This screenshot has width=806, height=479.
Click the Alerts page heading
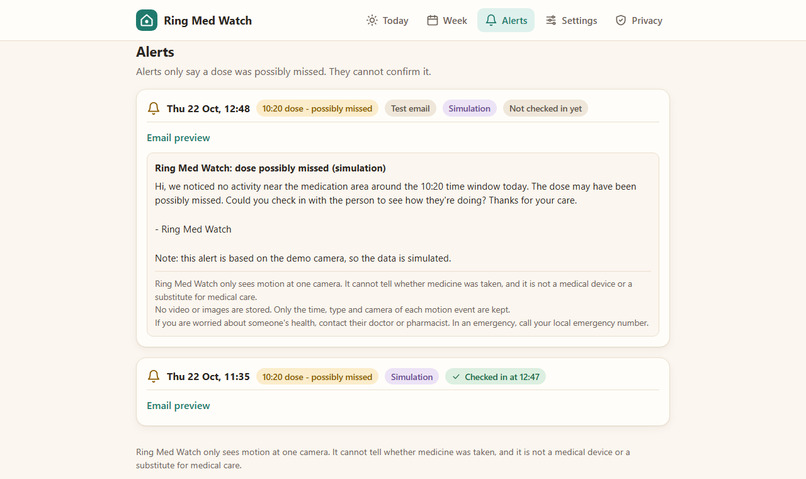155,52
